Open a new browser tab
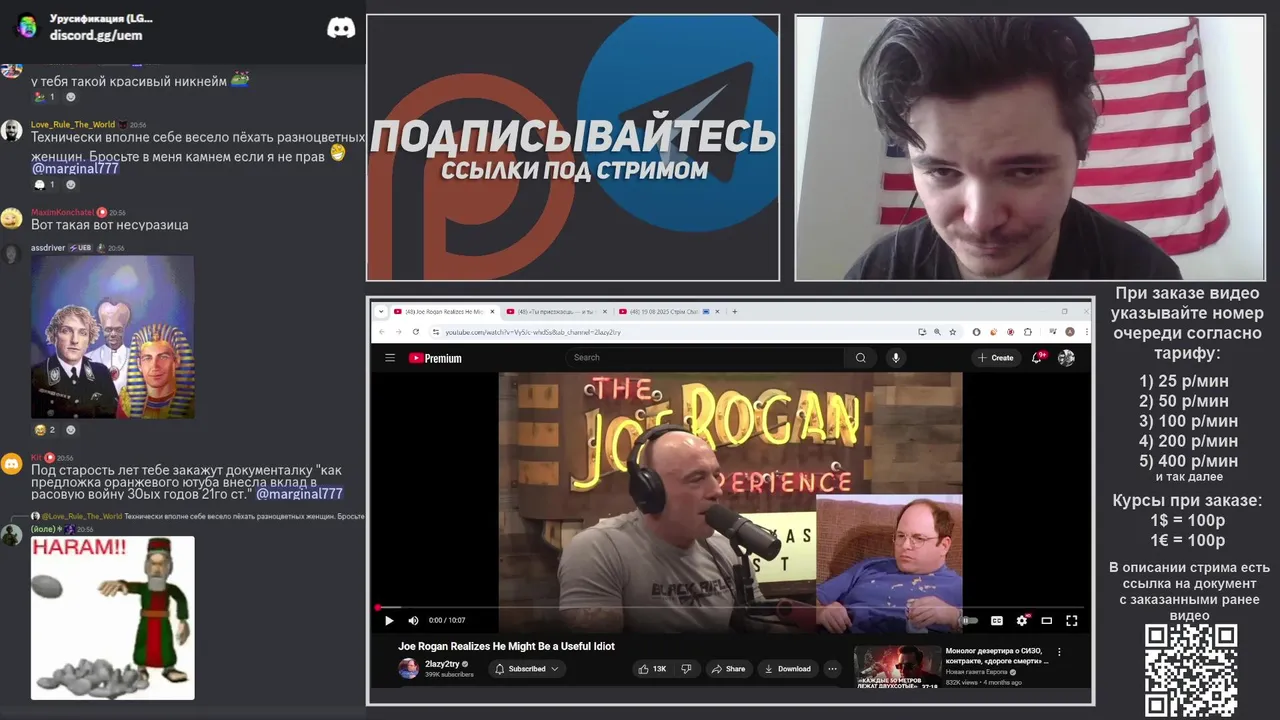The height and width of the screenshot is (720, 1280). (x=735, y=312)
